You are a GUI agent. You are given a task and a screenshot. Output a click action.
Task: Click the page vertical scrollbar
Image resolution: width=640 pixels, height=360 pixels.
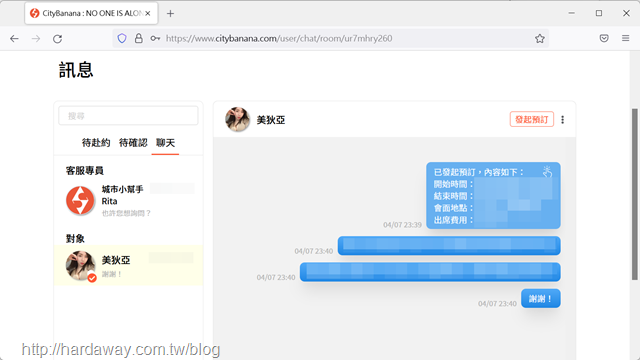coord(635,194)
